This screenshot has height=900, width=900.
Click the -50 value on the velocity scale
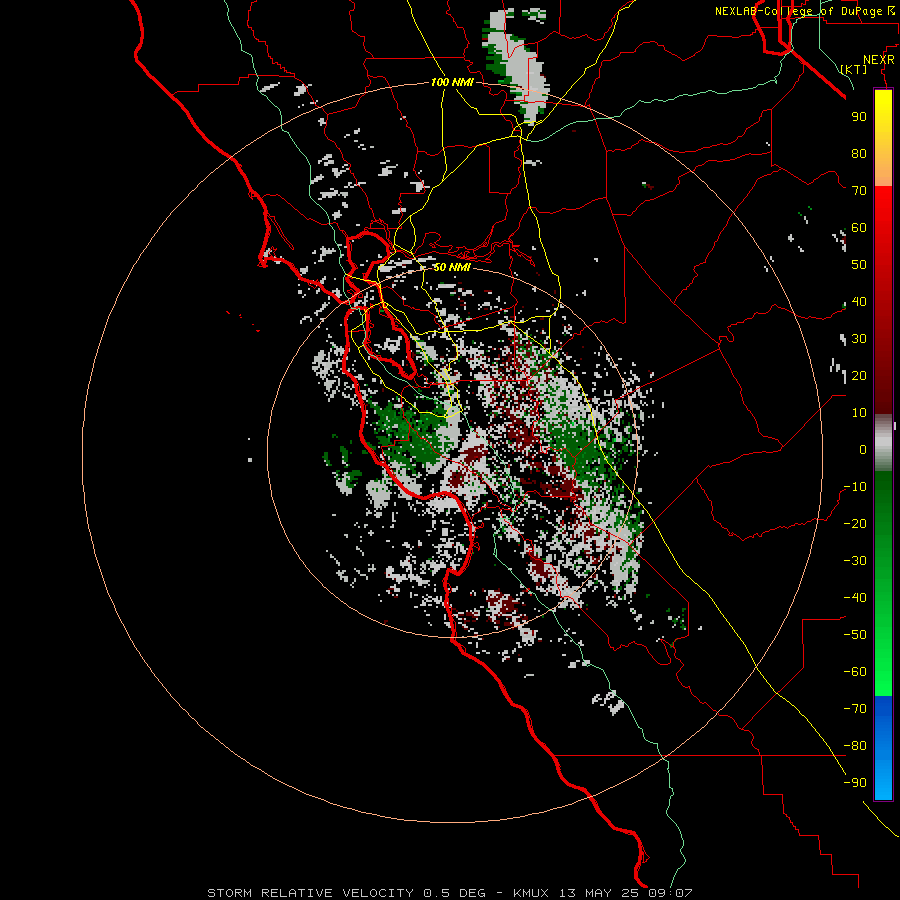pyautogui.click(x=855, y=635)
